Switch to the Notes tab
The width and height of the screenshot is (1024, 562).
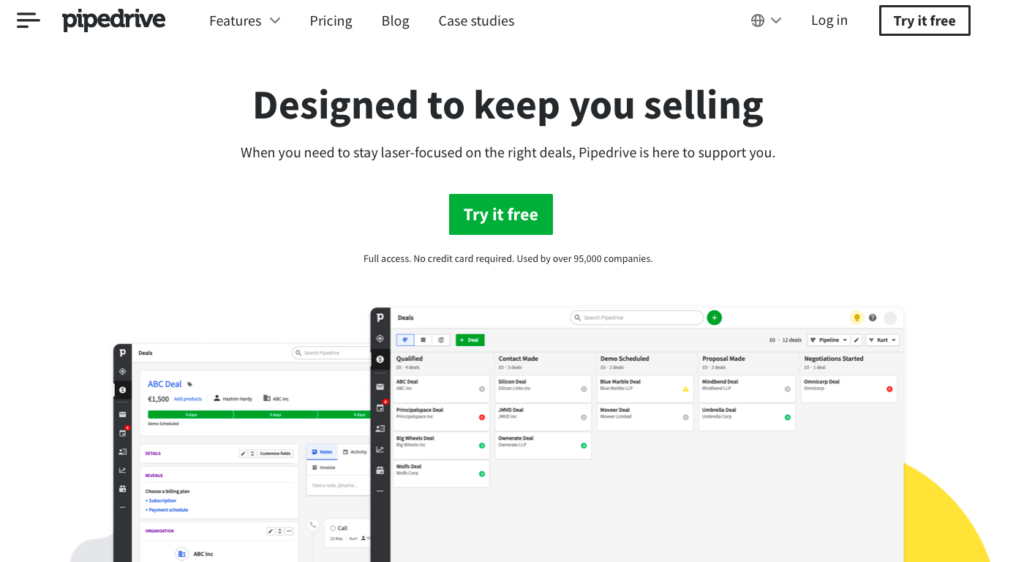[321, 452]
